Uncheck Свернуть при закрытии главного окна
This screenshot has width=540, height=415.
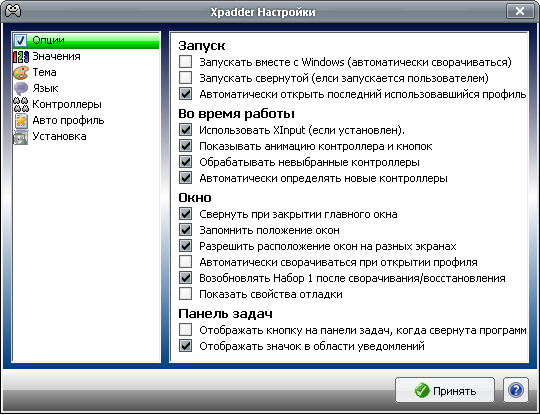pos(186,214)
